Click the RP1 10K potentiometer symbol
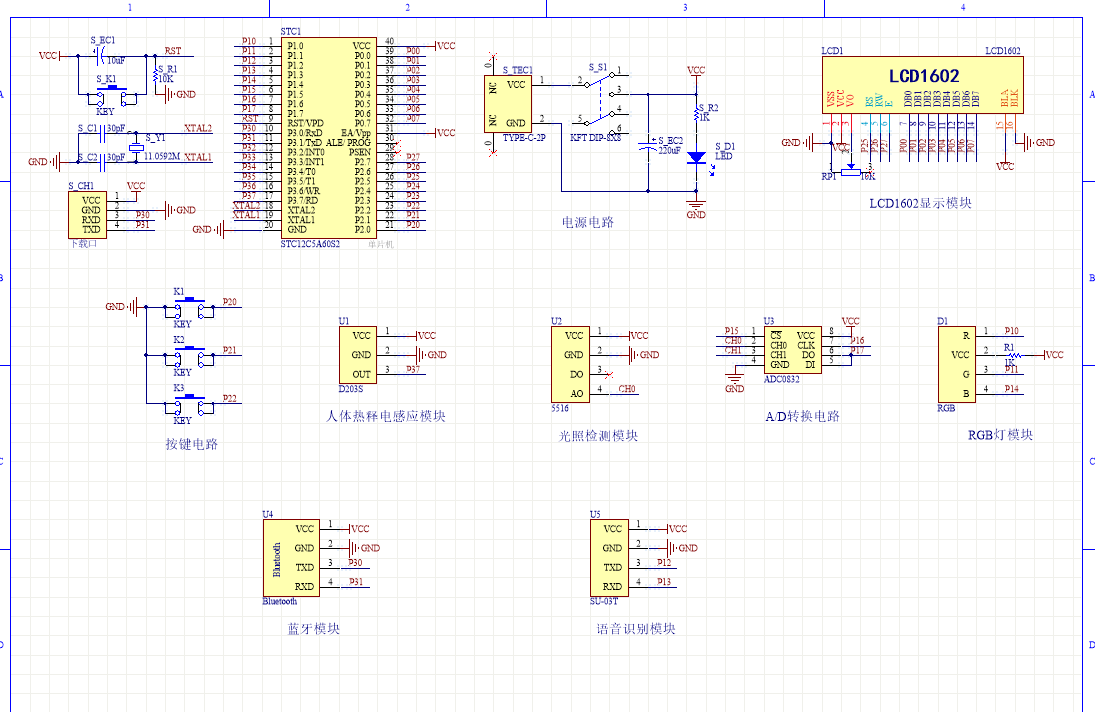The width and height of the screenshot is (1095, 712). pos(849,173)
